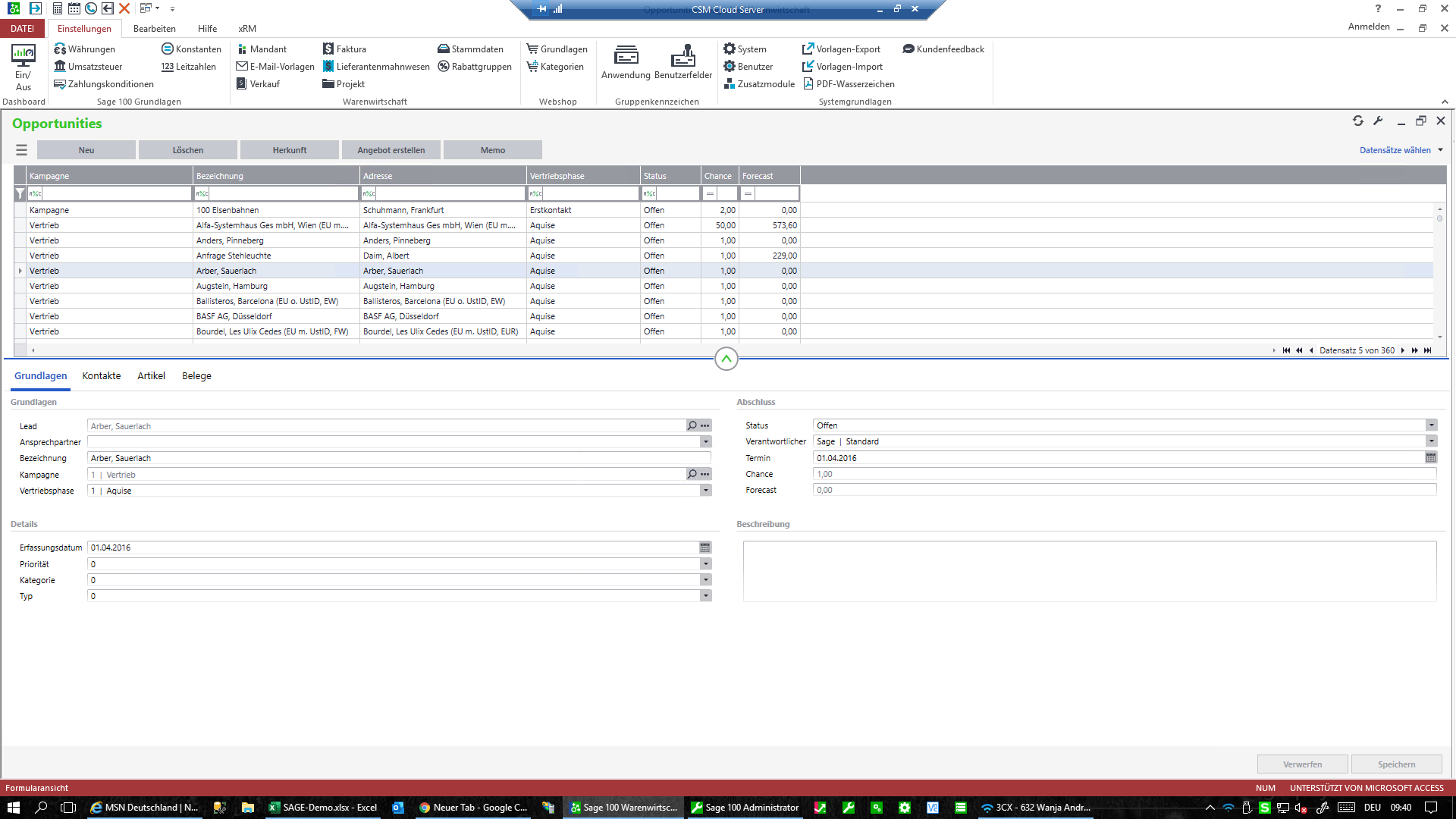
Task: Open Termin calendar picker
Action: coord(1431,458)
